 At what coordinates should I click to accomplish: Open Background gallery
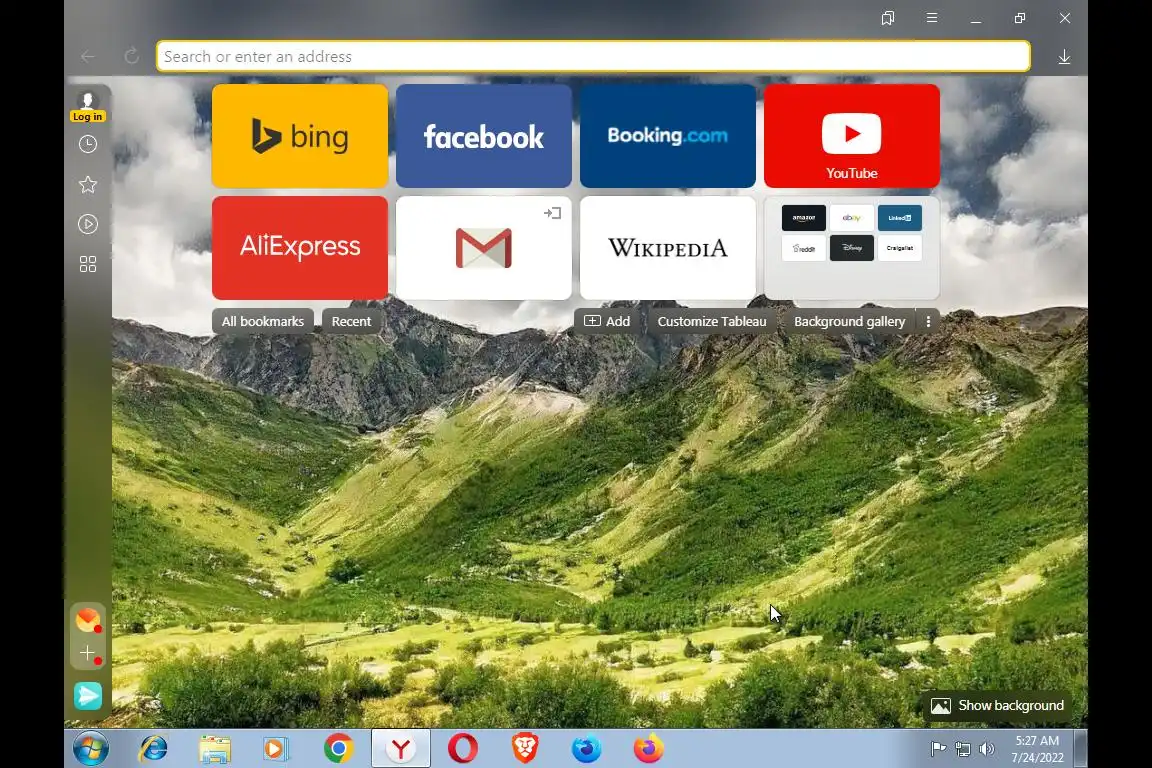(x=849, y=321)
